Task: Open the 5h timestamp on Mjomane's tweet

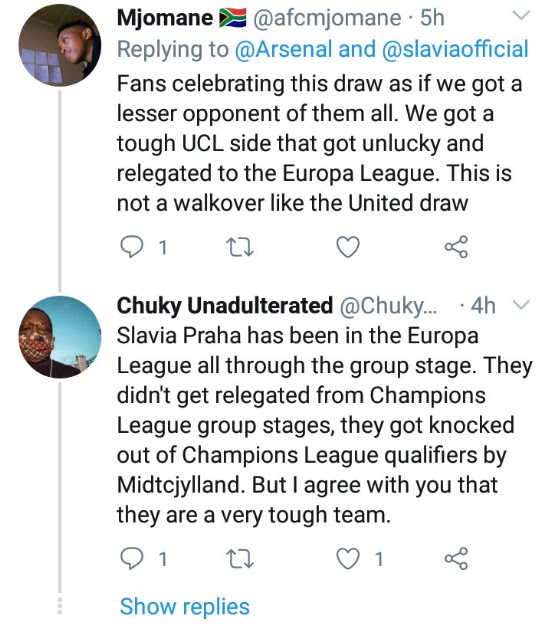Action: [432, 18]
